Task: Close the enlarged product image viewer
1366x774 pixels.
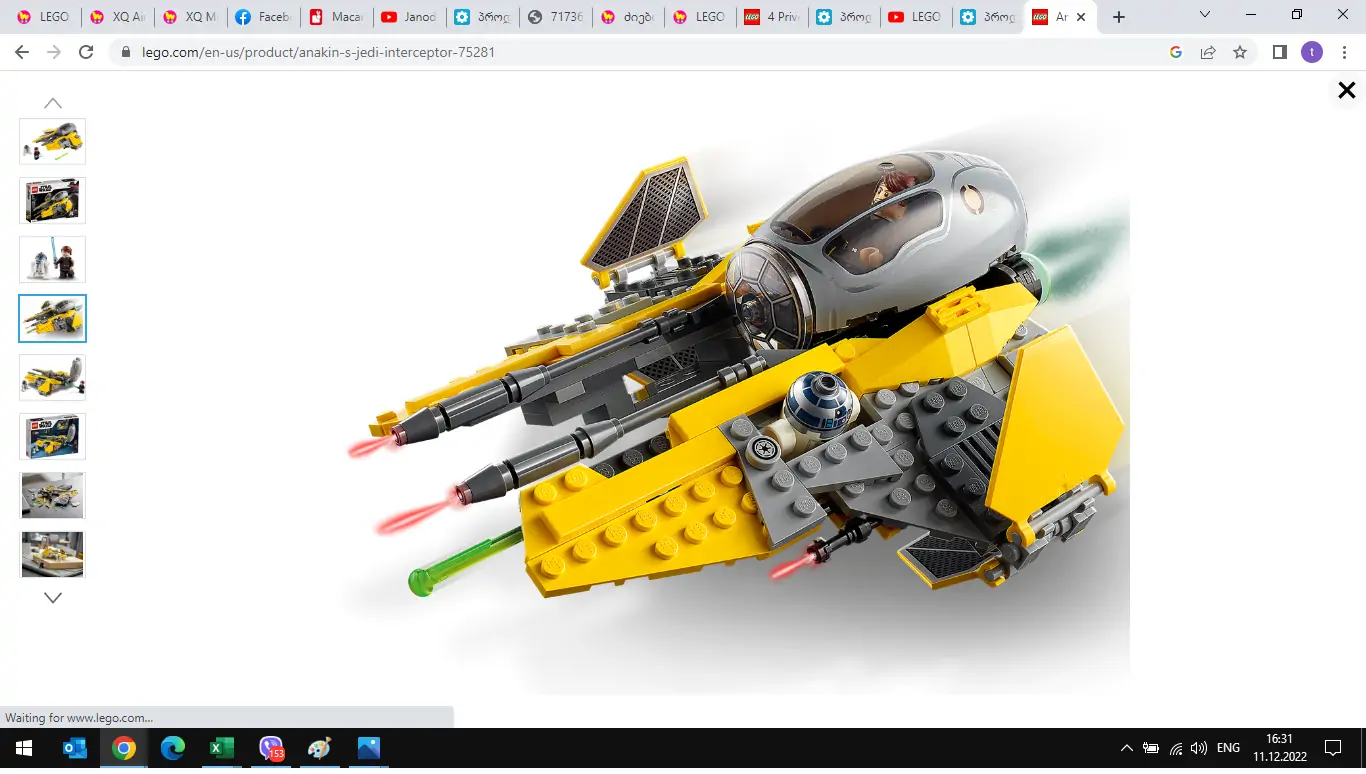Action: coord(1347,90)
